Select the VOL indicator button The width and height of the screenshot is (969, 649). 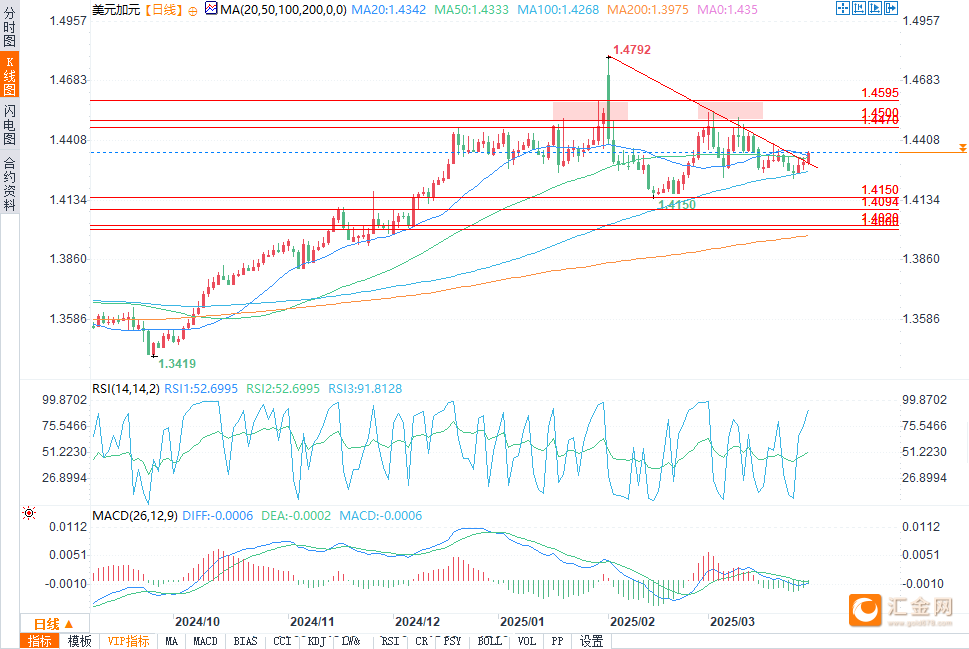point(527,641)
